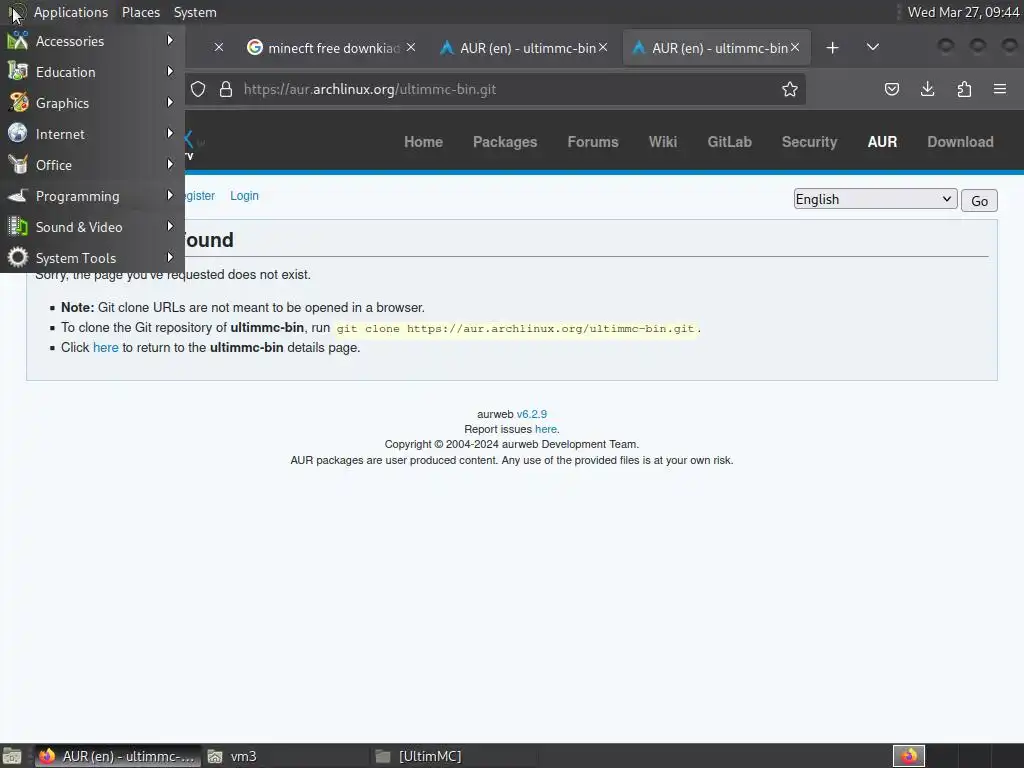Open the System panel menu

(195, 12)
